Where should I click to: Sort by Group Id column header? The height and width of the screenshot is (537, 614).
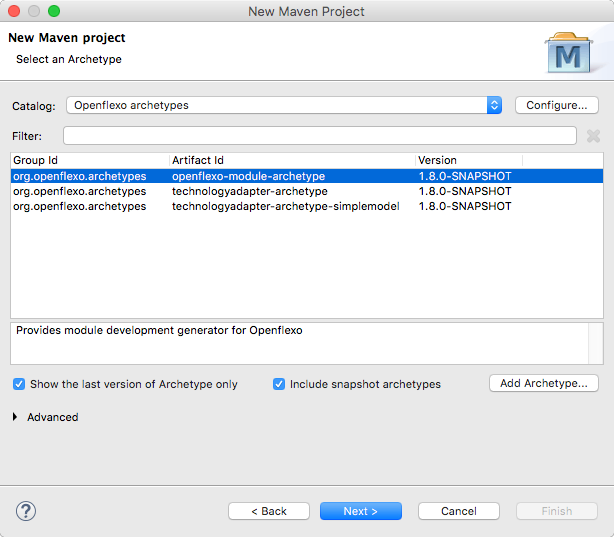90,160
